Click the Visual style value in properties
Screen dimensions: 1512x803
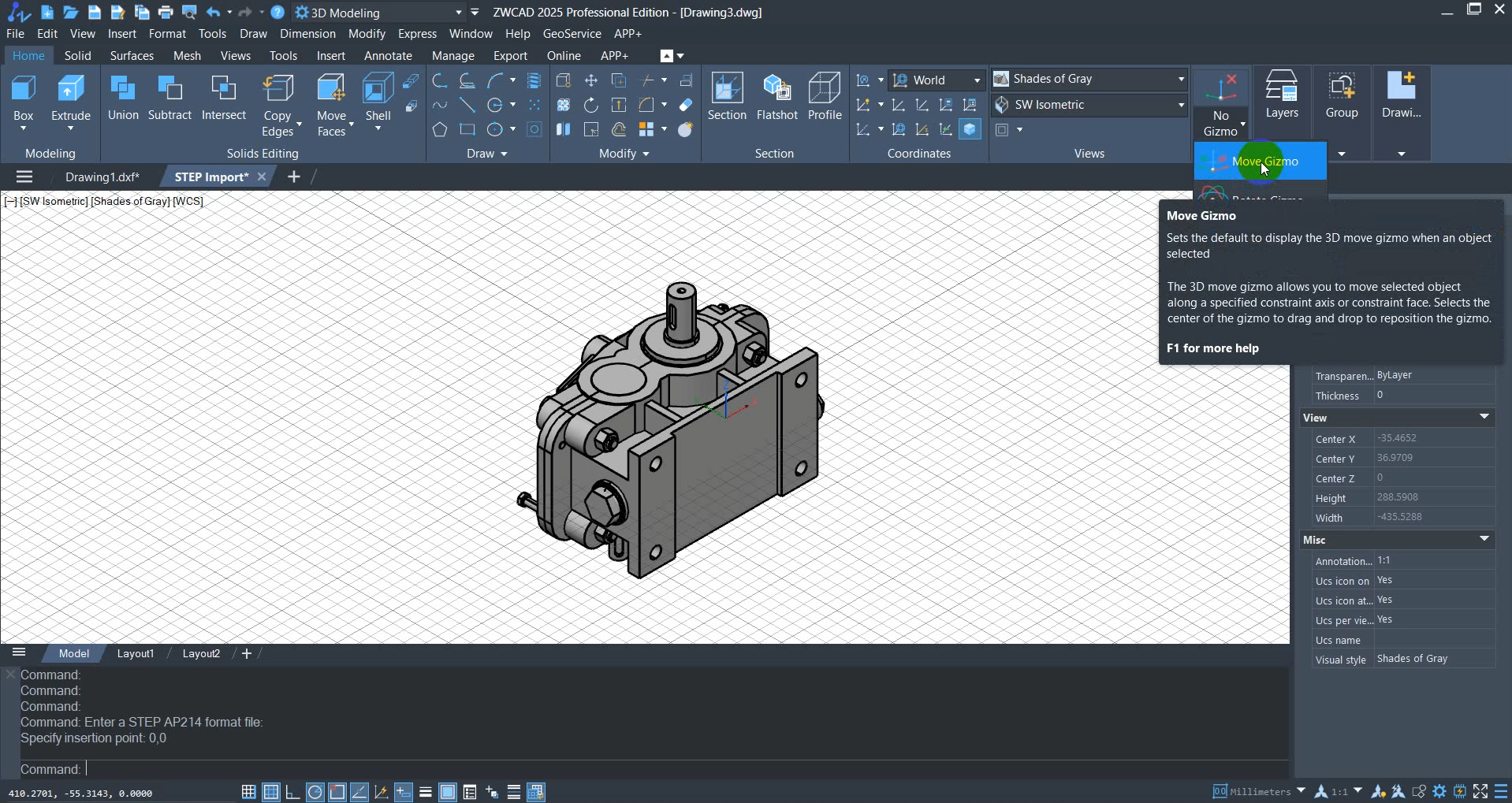1435,659
